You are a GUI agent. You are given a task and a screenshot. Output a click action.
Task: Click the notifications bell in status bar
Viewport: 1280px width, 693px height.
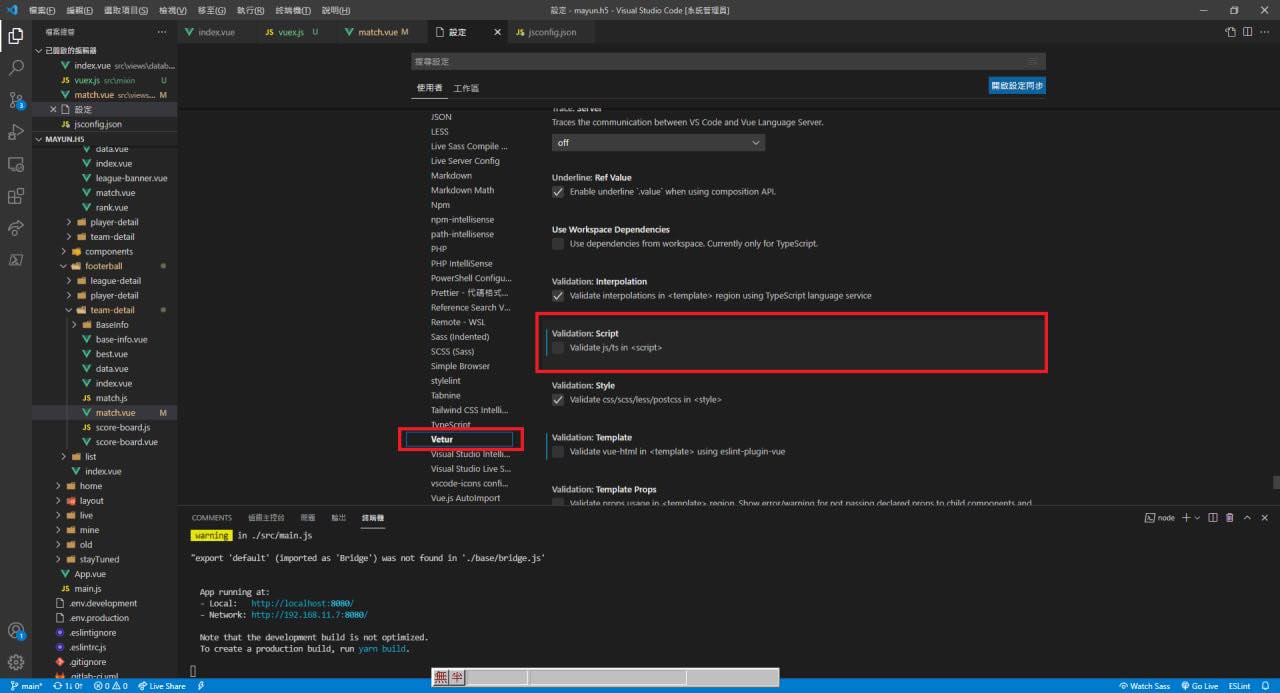click(x=1268, y=686)
